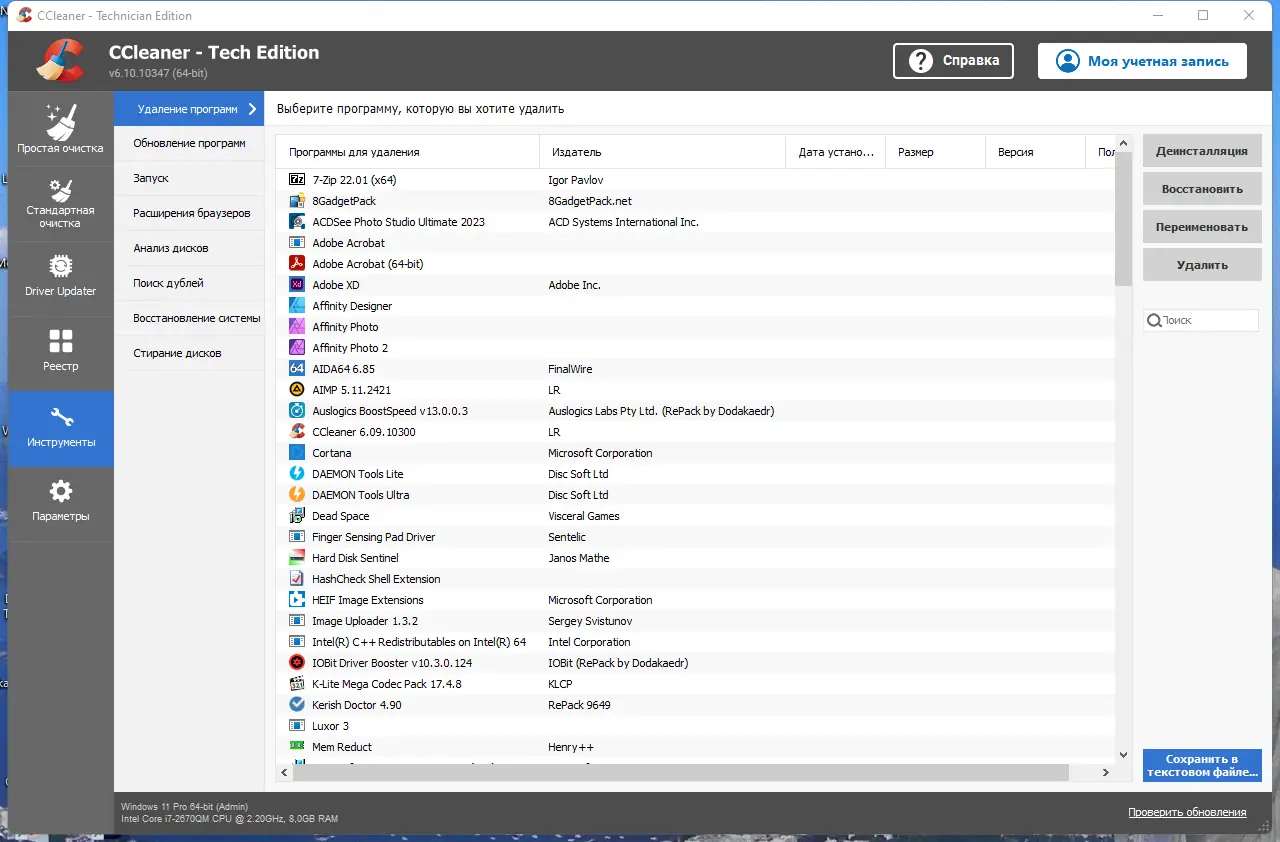The image size is (1280, 842).
Task: Click the DAEMON Tools Lite icon
Action: (296, 474)
